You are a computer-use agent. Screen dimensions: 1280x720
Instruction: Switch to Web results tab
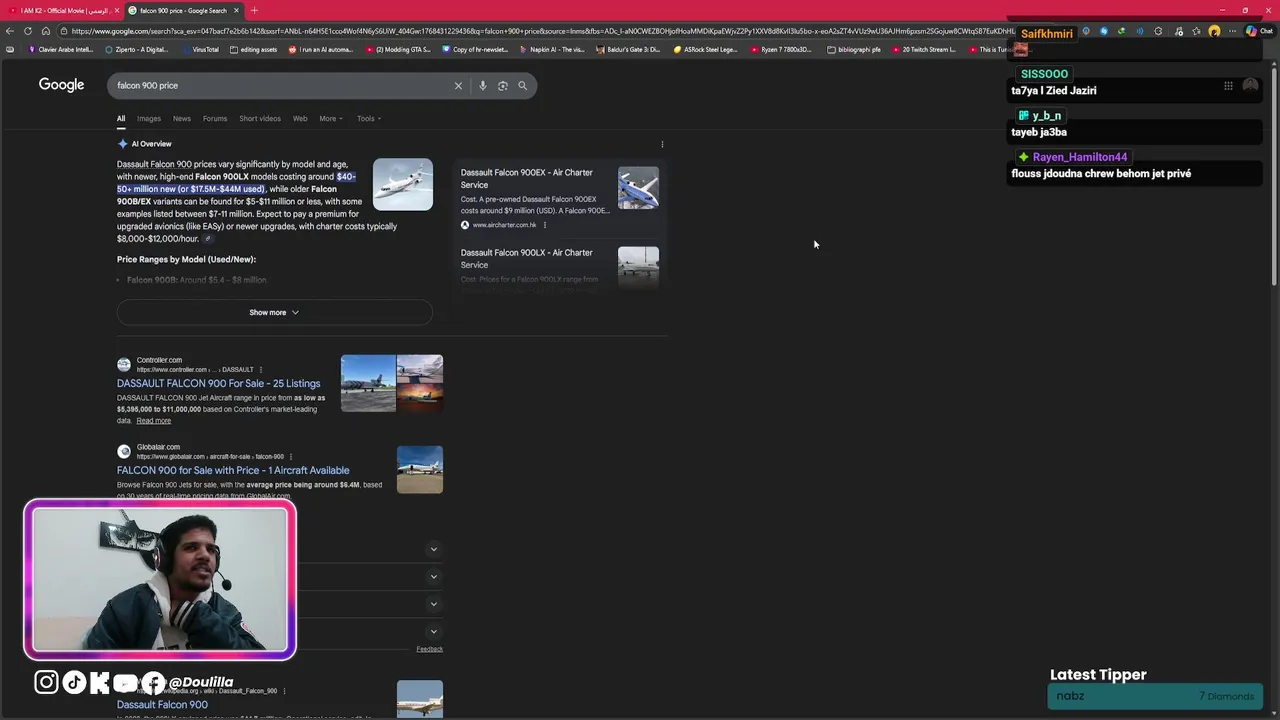[x=300, y=118]
